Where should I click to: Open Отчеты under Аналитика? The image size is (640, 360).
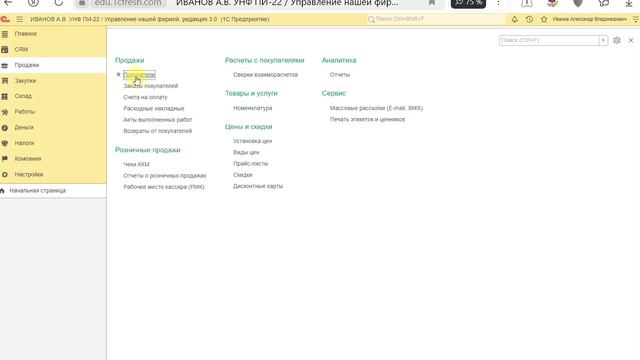pos(340,75)
